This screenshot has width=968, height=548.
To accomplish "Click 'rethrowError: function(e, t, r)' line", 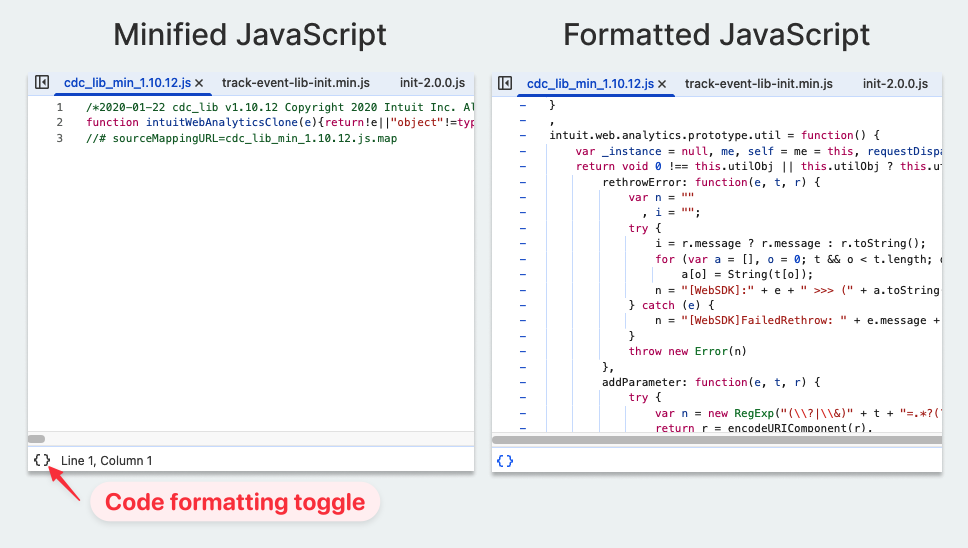I will click(x=711, y=182).
